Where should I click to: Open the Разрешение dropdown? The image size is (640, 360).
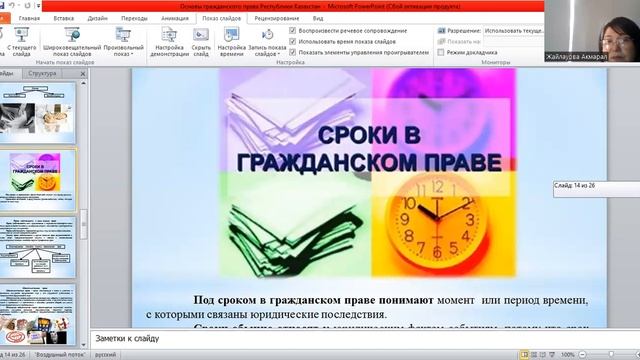click(x=514, y=31)
